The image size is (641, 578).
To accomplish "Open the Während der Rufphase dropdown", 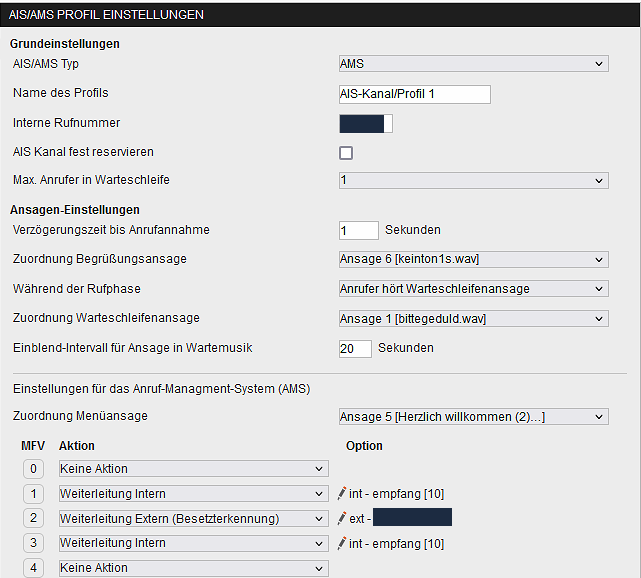I will (473, 289).
